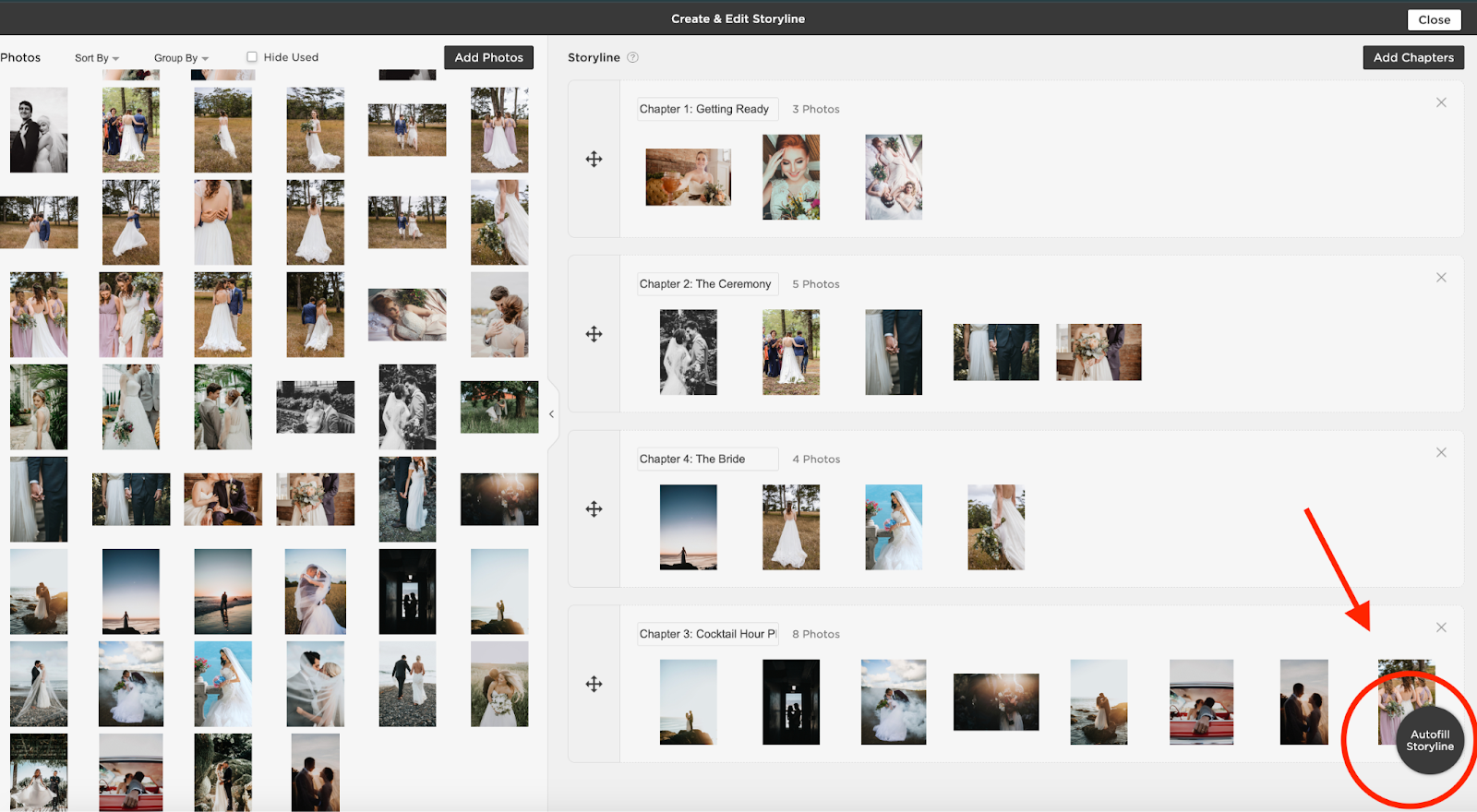Open the Sort By dropdown
Screen dimensions: 1477x812
(97, 58)
